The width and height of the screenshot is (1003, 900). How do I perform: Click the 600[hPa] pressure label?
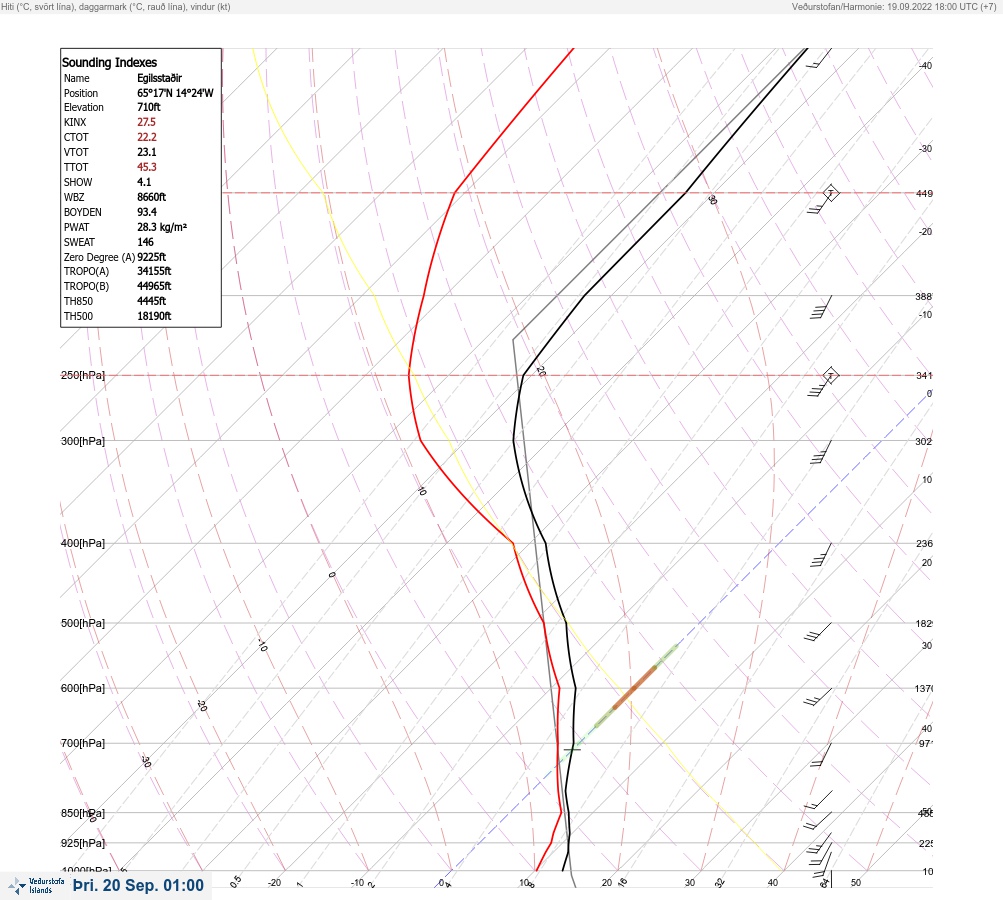coord(83,688)
